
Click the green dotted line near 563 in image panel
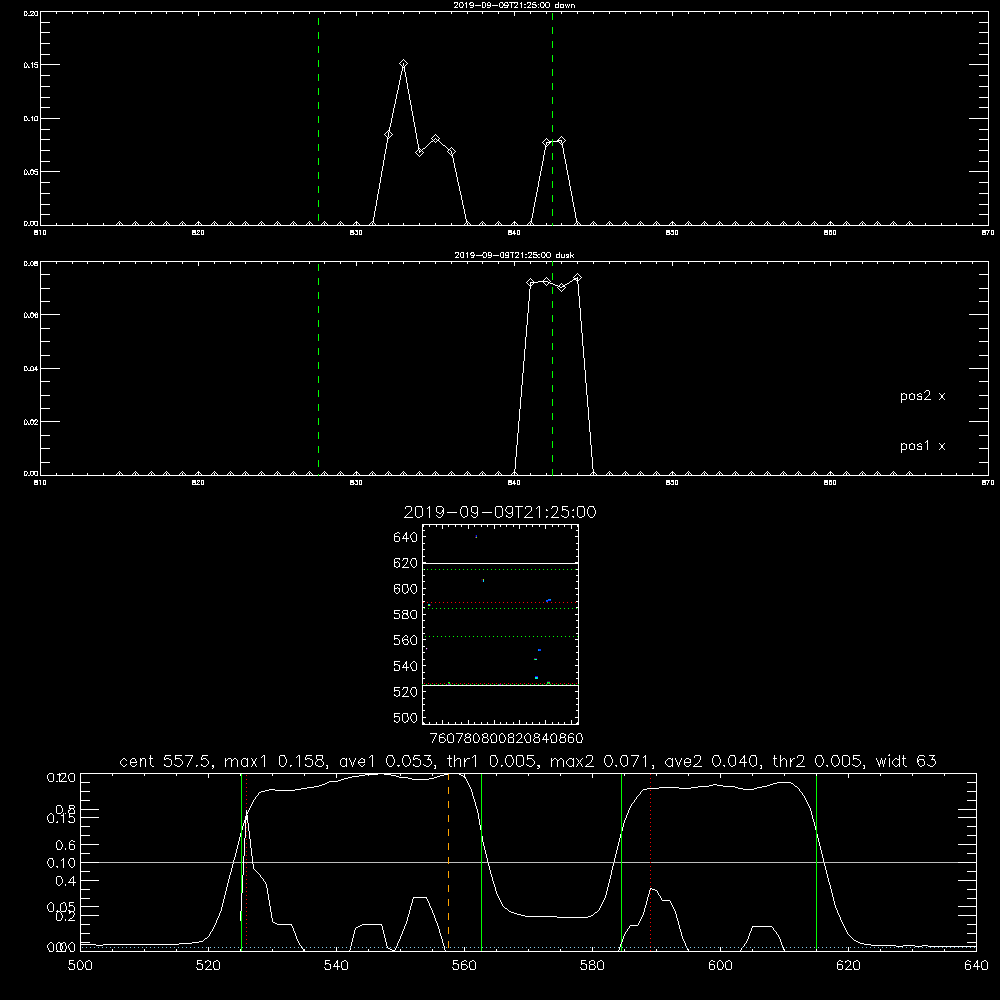(500, 636)
